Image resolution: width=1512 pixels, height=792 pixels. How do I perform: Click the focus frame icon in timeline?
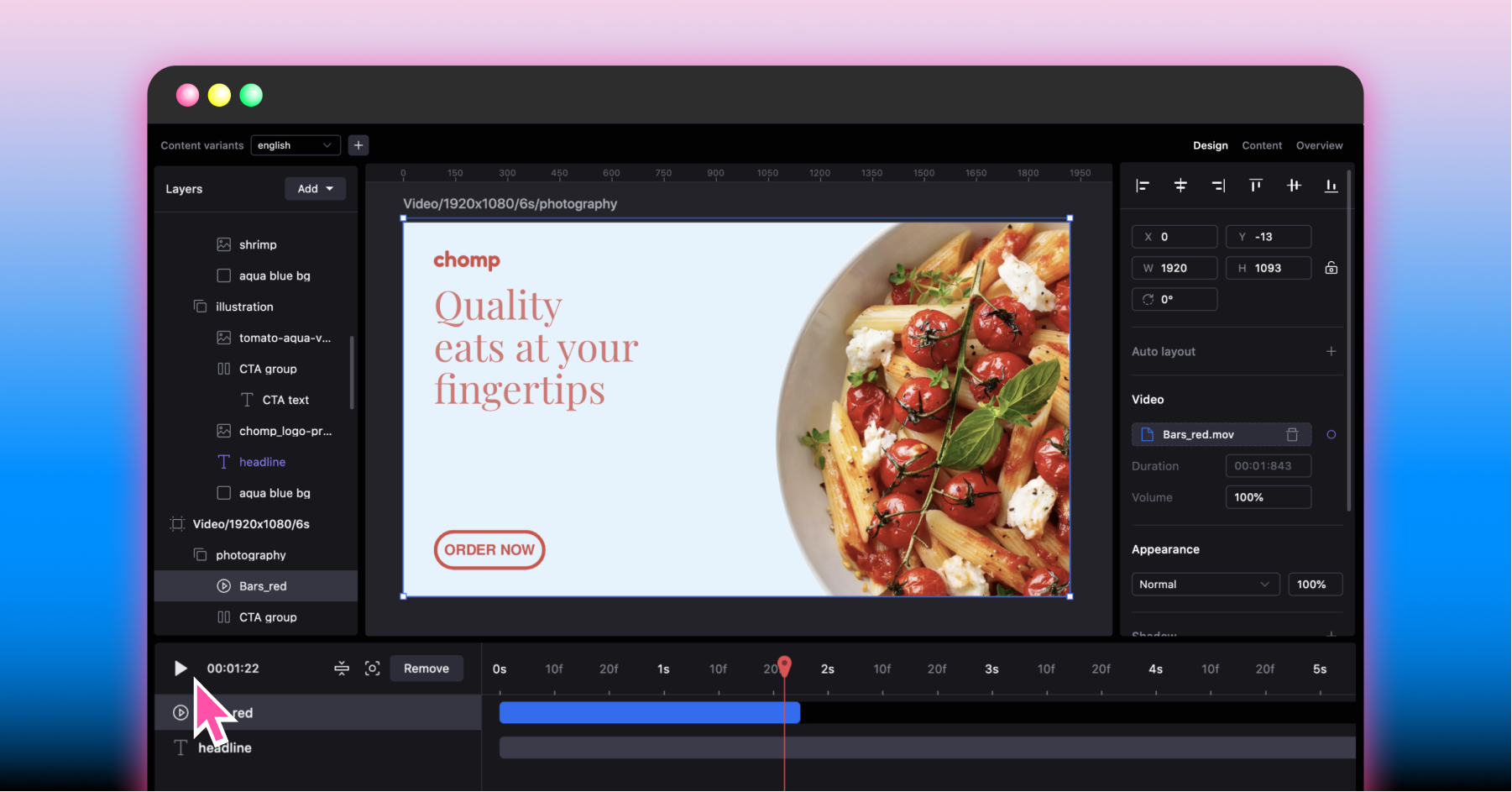click(x=373, y=669)
